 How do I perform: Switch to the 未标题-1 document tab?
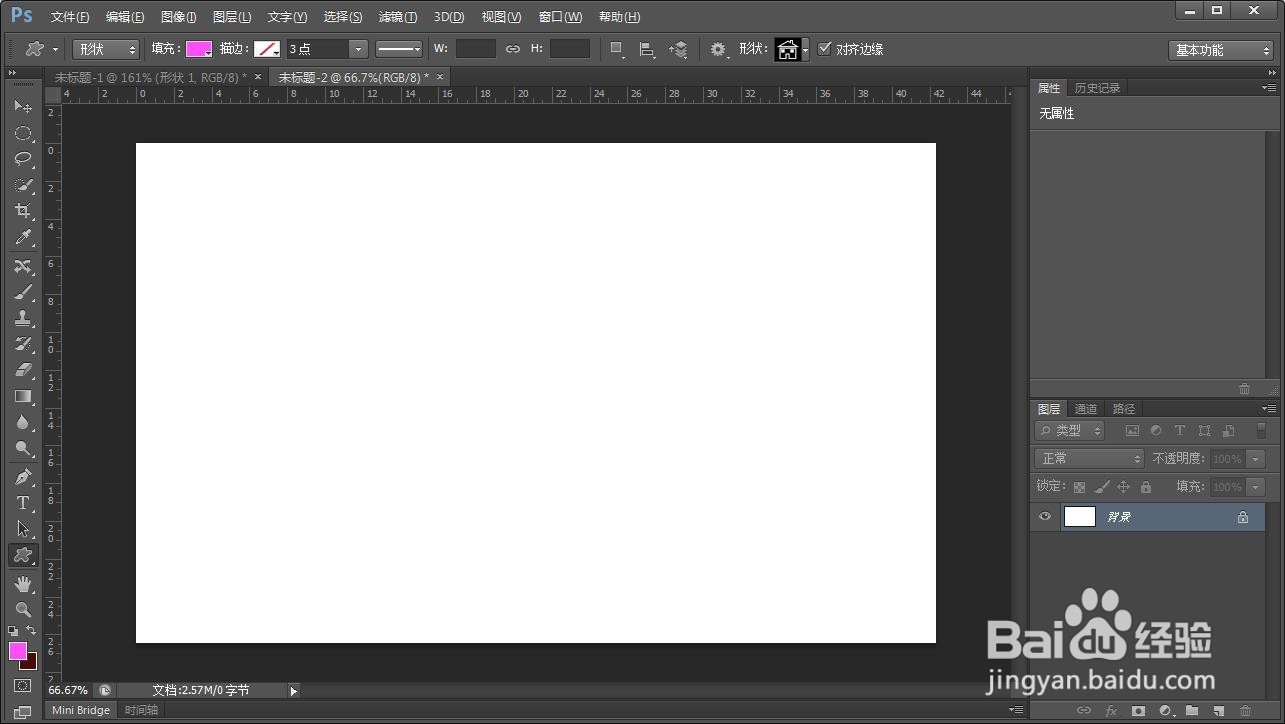[151, 77]
